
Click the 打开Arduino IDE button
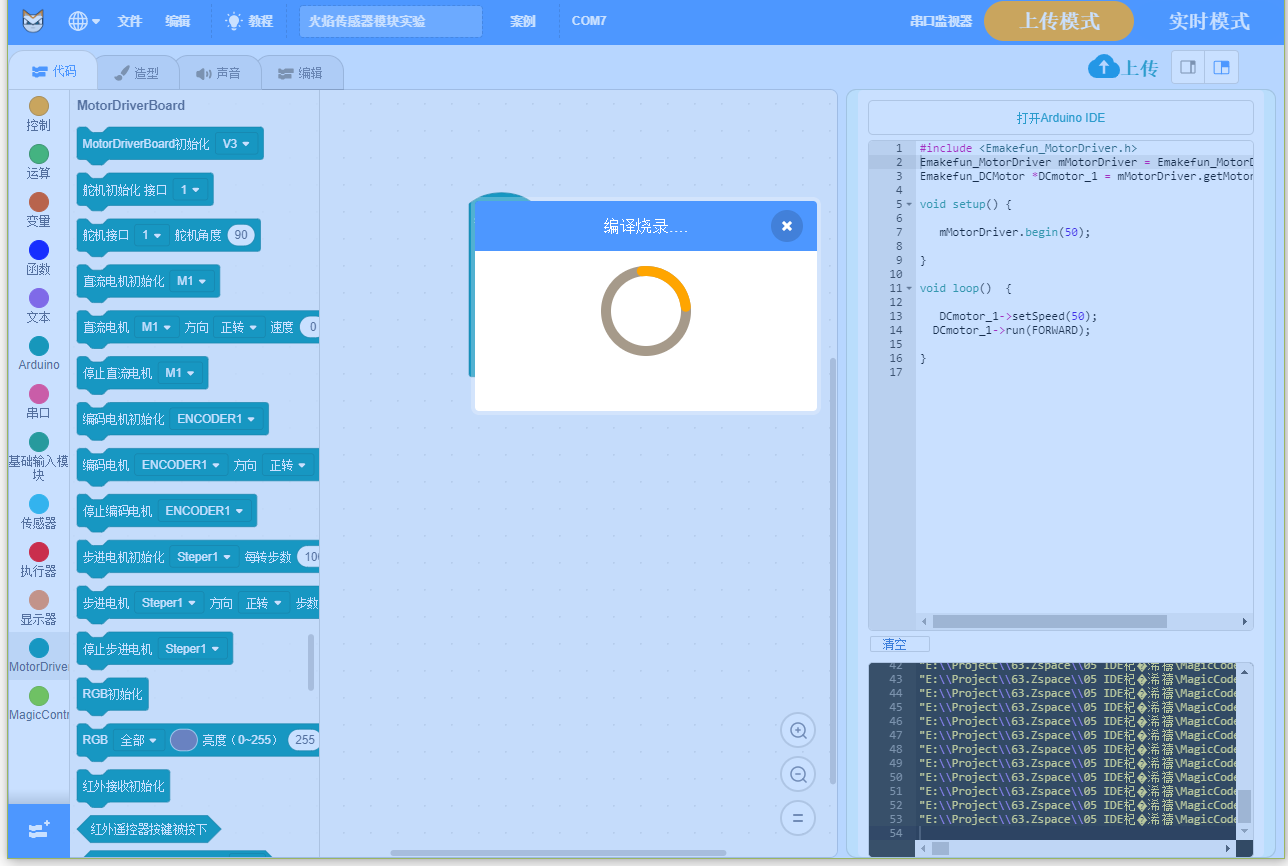coord(1060,118)
